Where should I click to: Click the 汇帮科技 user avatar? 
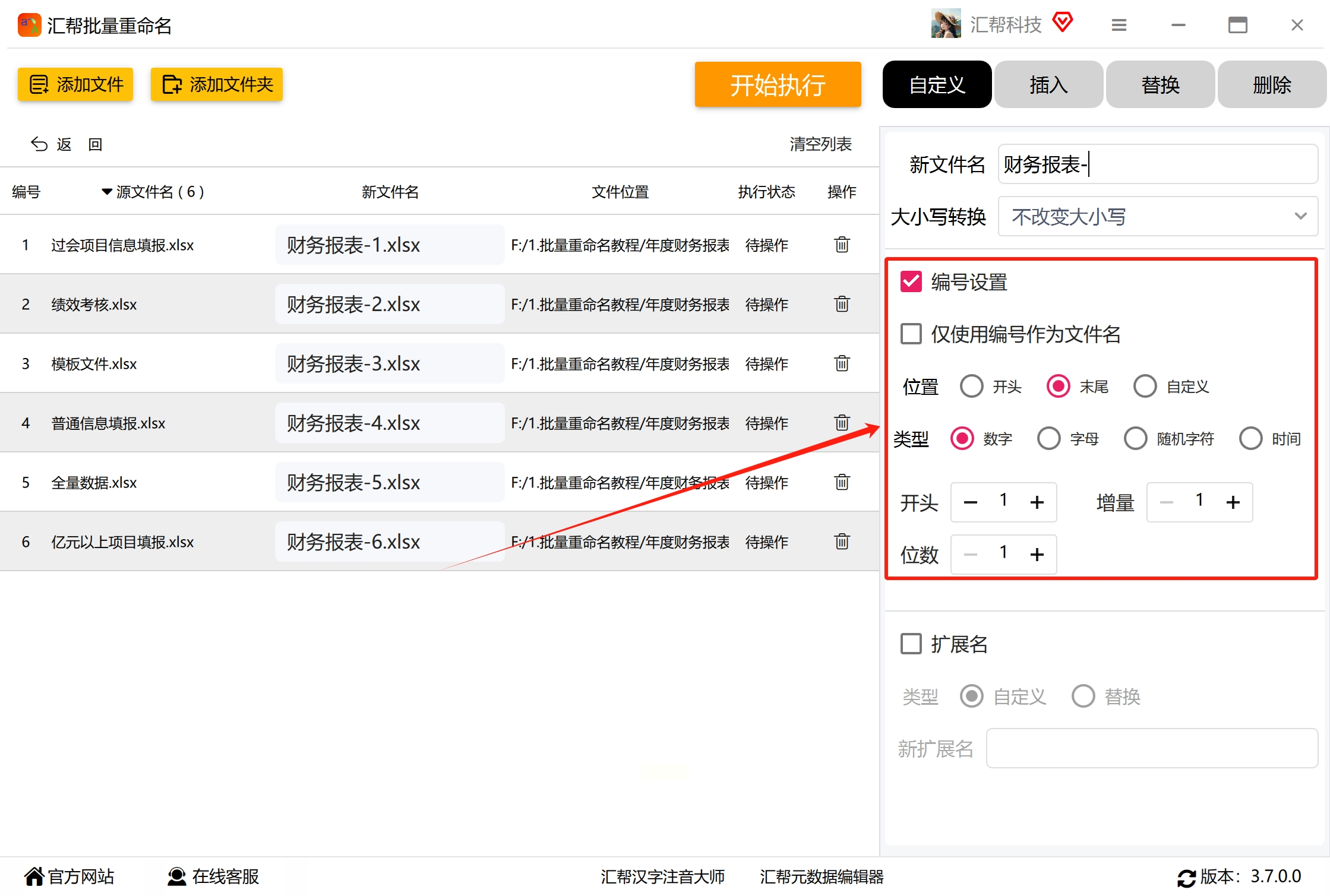[x=946, y=24]
